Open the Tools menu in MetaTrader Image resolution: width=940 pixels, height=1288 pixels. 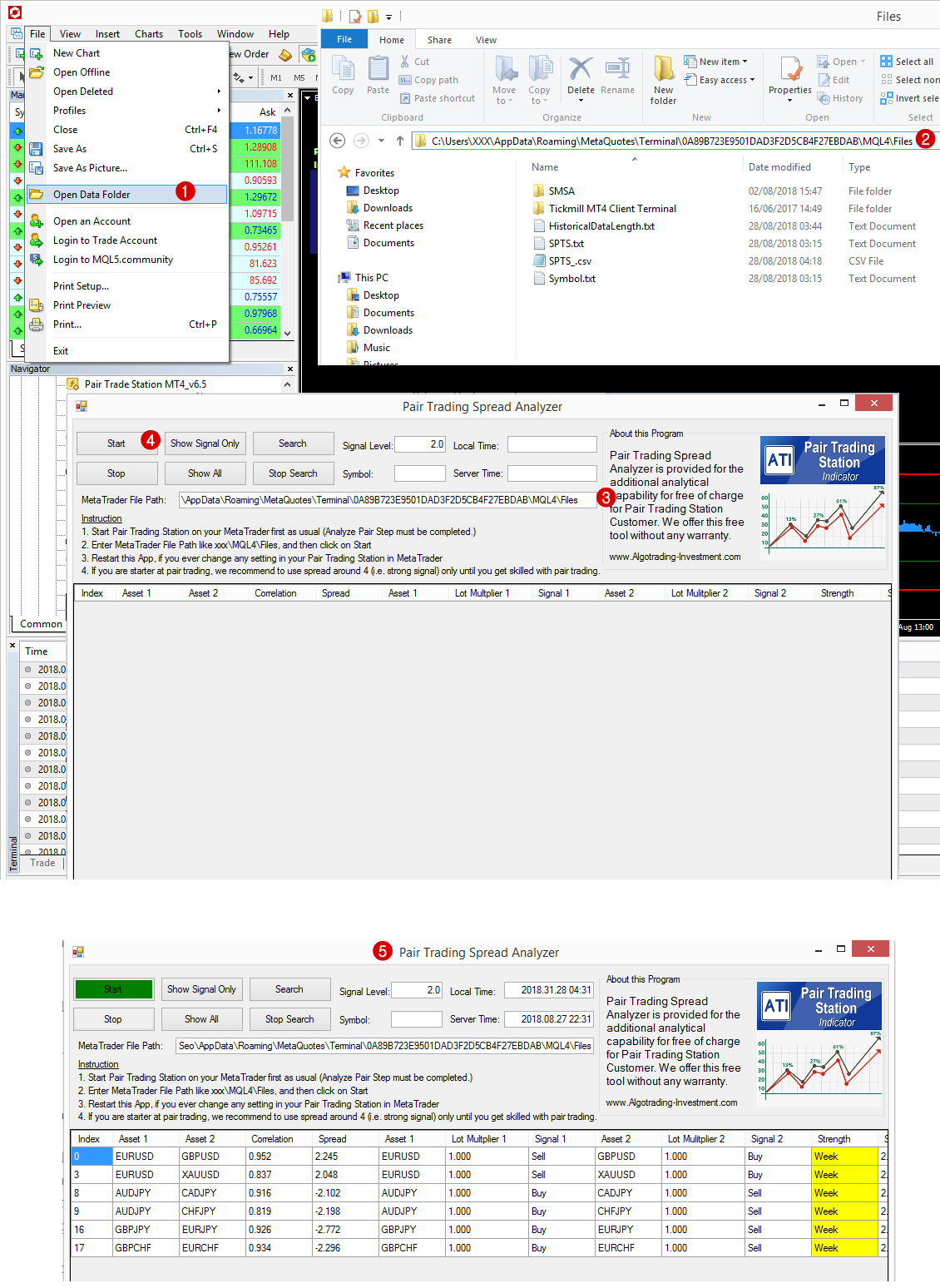coord(190,34)
